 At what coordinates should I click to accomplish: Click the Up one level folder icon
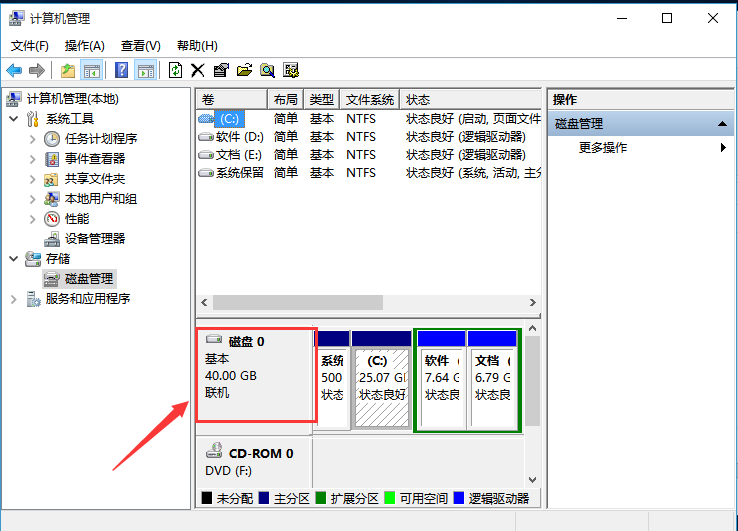pyautogui.click(x=67, y=70)
